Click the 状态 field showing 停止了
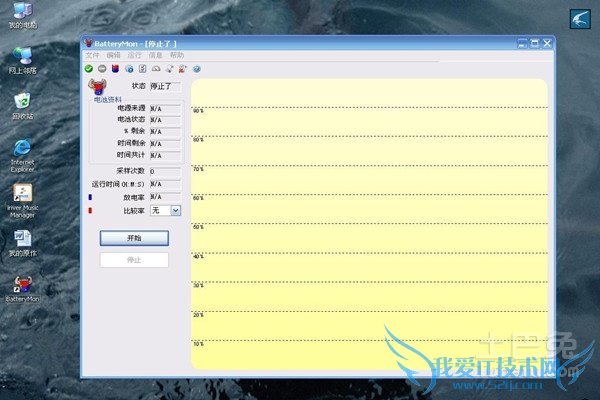Screen dimensions: 600x400 point(165,87)
